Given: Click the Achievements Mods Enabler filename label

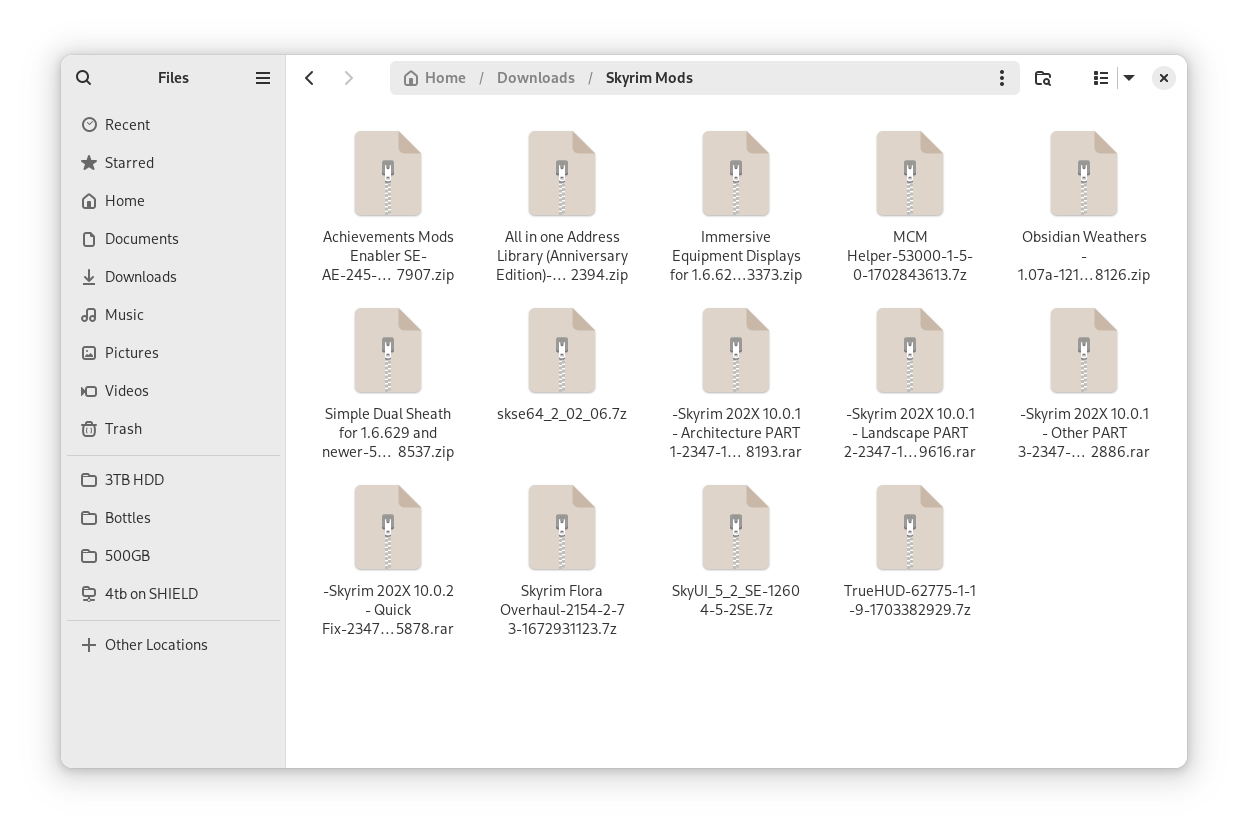Looking at the screenshot, I should click(388, 256).
